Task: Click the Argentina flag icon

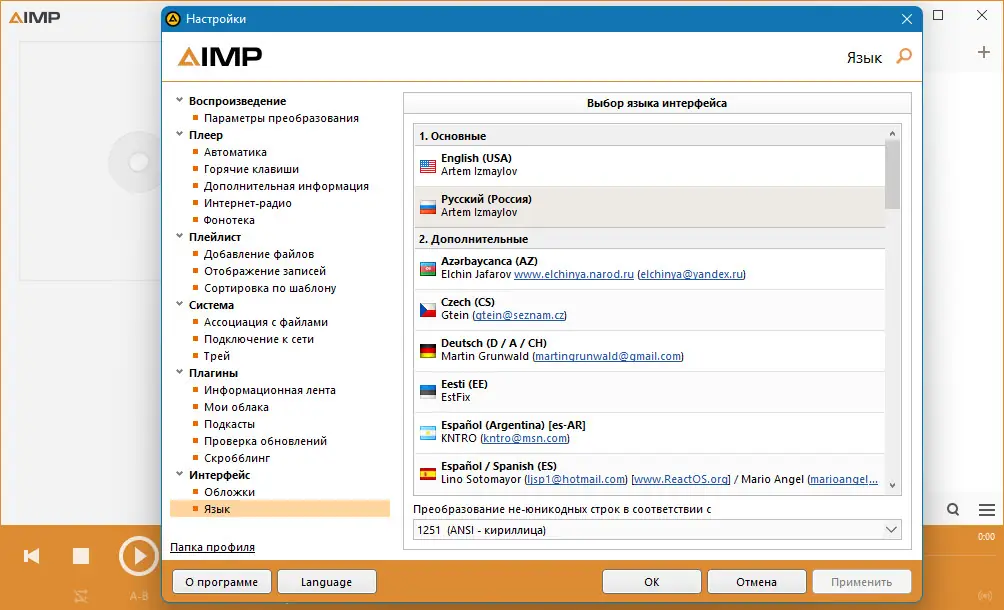Action: (x=428, y=433)
